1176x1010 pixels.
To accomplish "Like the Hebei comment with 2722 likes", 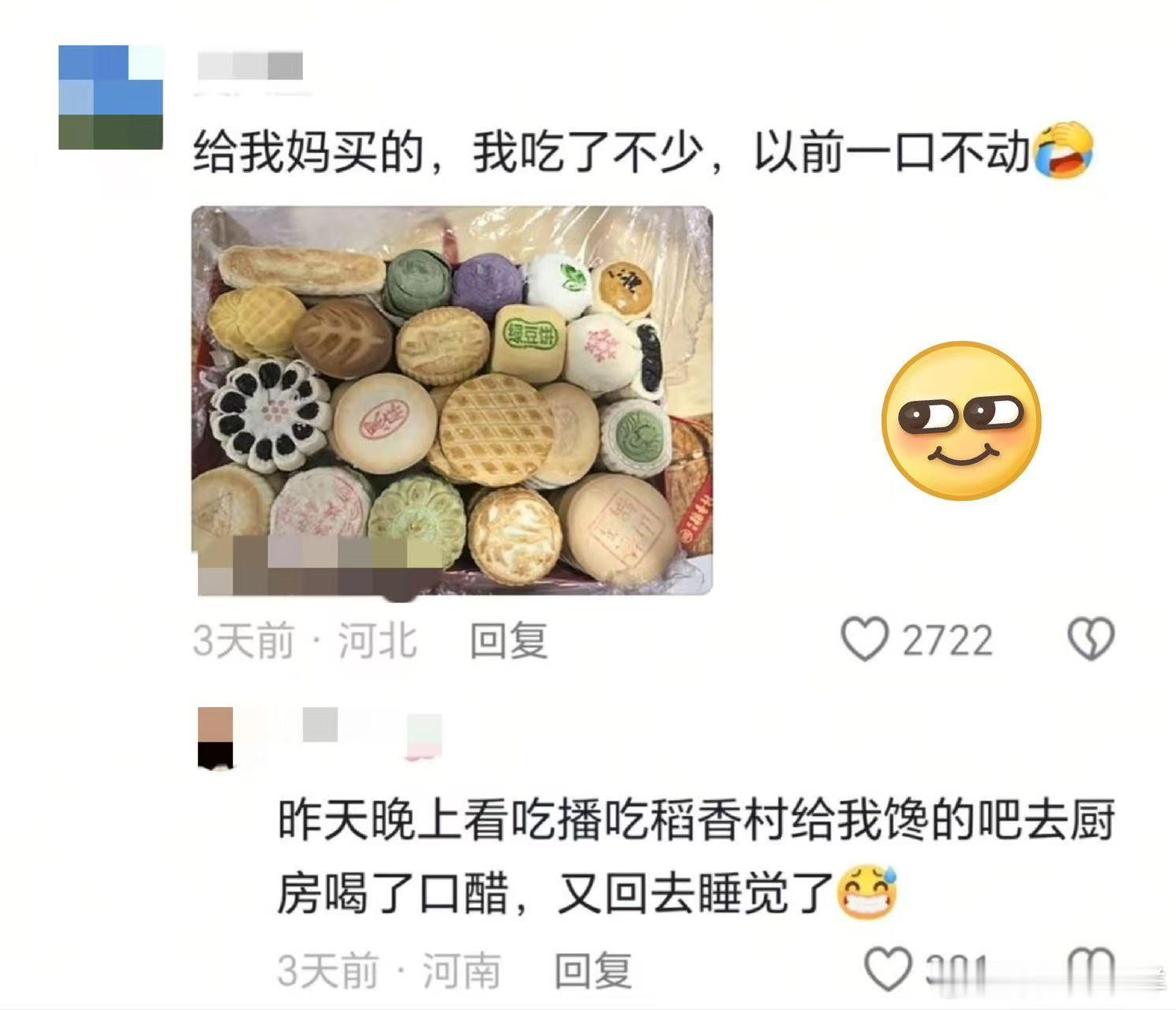I will click(x=865, y=639).
